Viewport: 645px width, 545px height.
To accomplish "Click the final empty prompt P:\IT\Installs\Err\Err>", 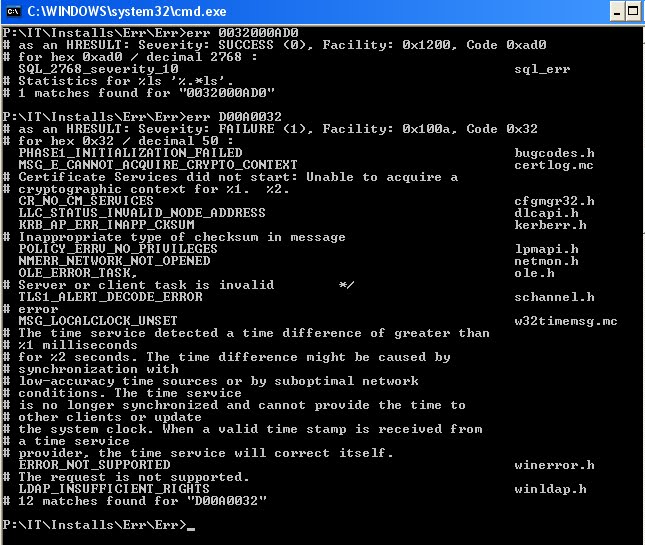I will point(95,525).
